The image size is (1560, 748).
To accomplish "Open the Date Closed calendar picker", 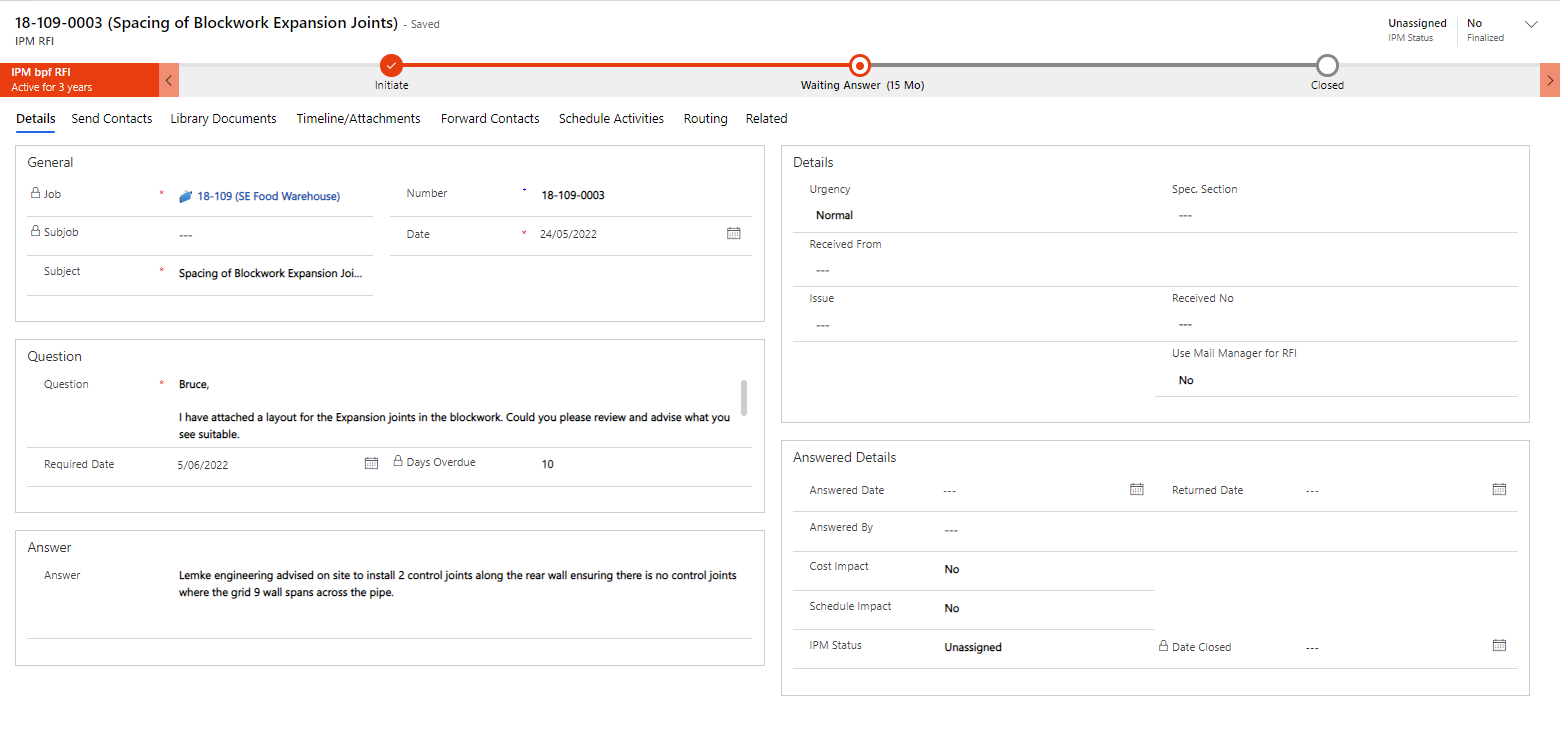I will point(1498,645).
